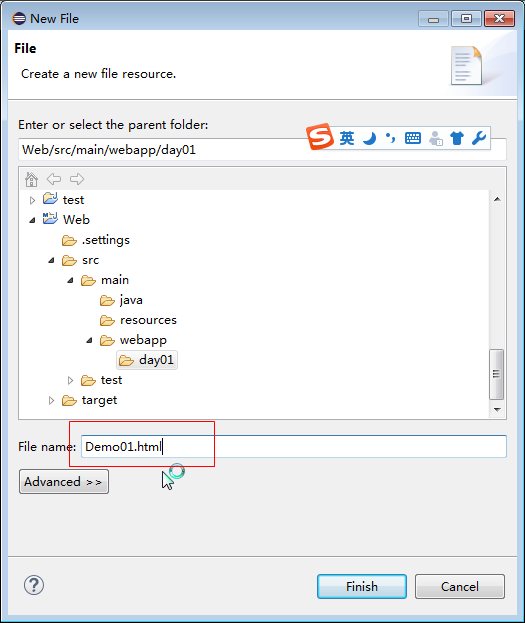525x623 pixels.
Task: Open the help question mark icon
Action: 34,585
